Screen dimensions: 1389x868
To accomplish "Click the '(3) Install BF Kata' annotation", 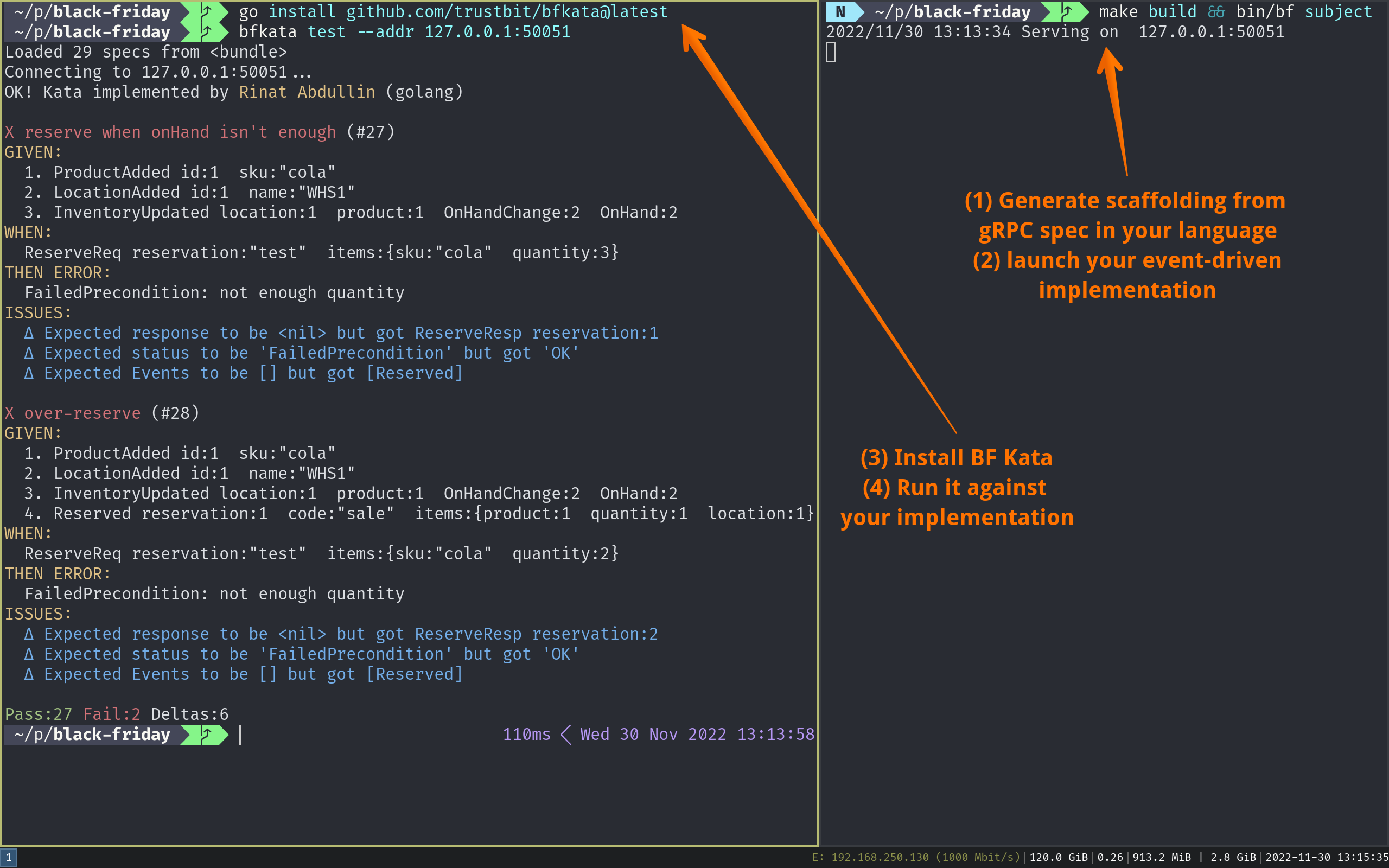I will 956,457.
